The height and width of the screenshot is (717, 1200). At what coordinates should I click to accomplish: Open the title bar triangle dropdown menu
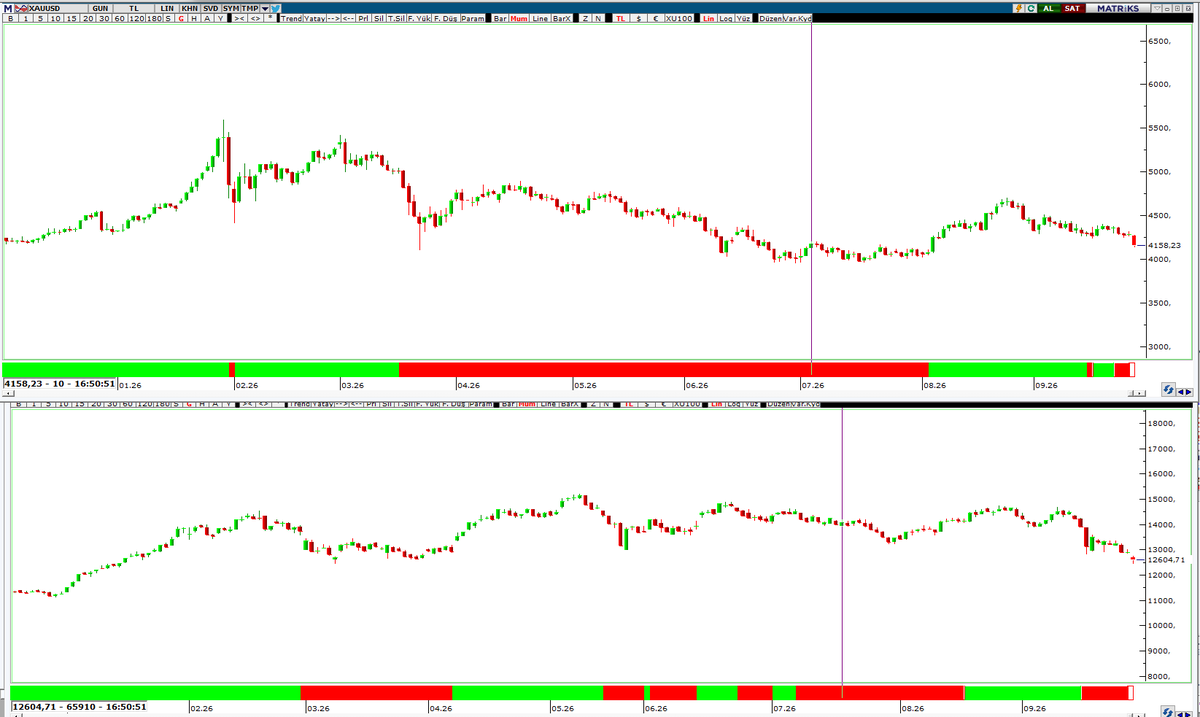tap(1157, 8)
